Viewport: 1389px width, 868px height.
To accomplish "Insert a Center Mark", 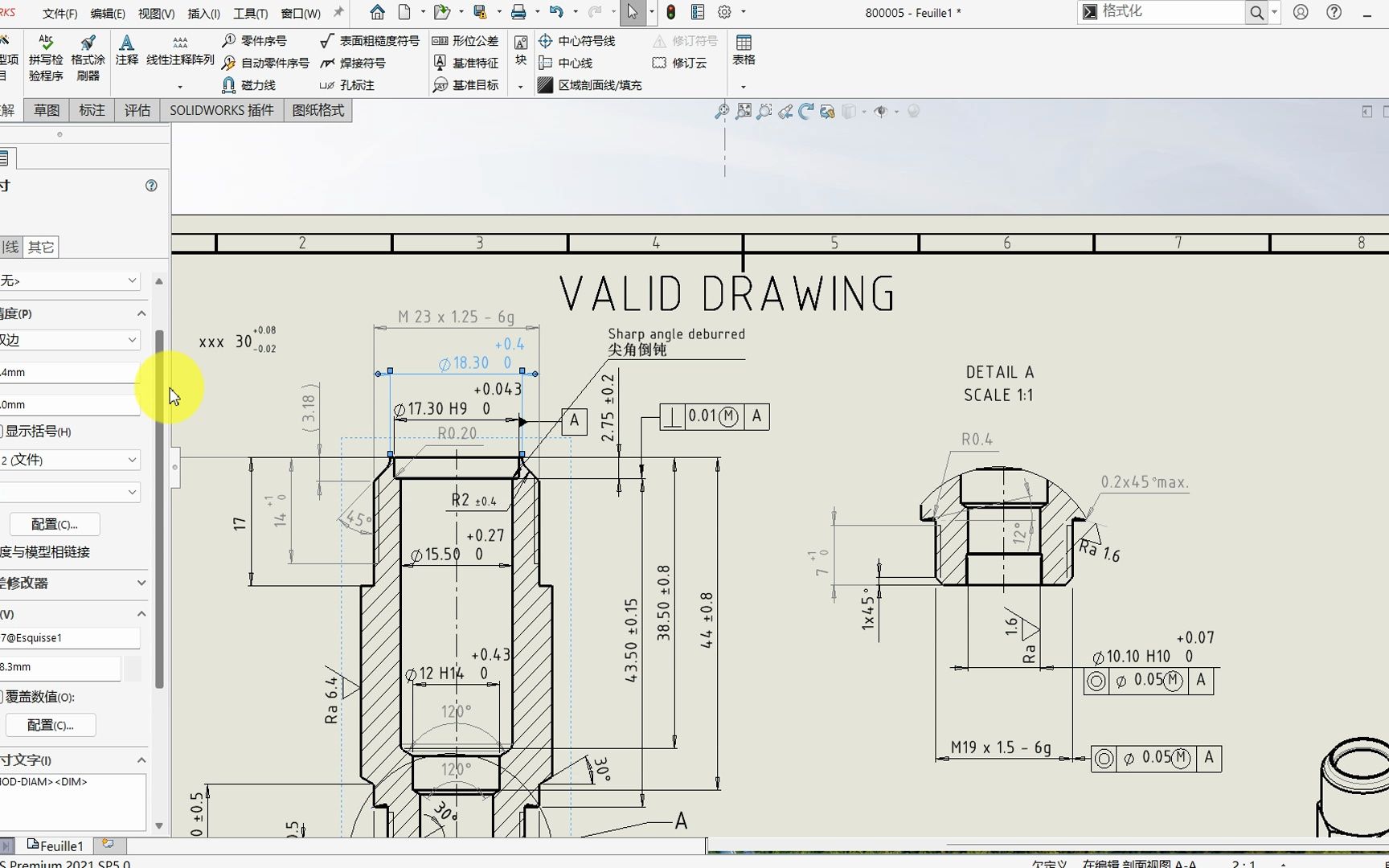I will coord(577,40).
